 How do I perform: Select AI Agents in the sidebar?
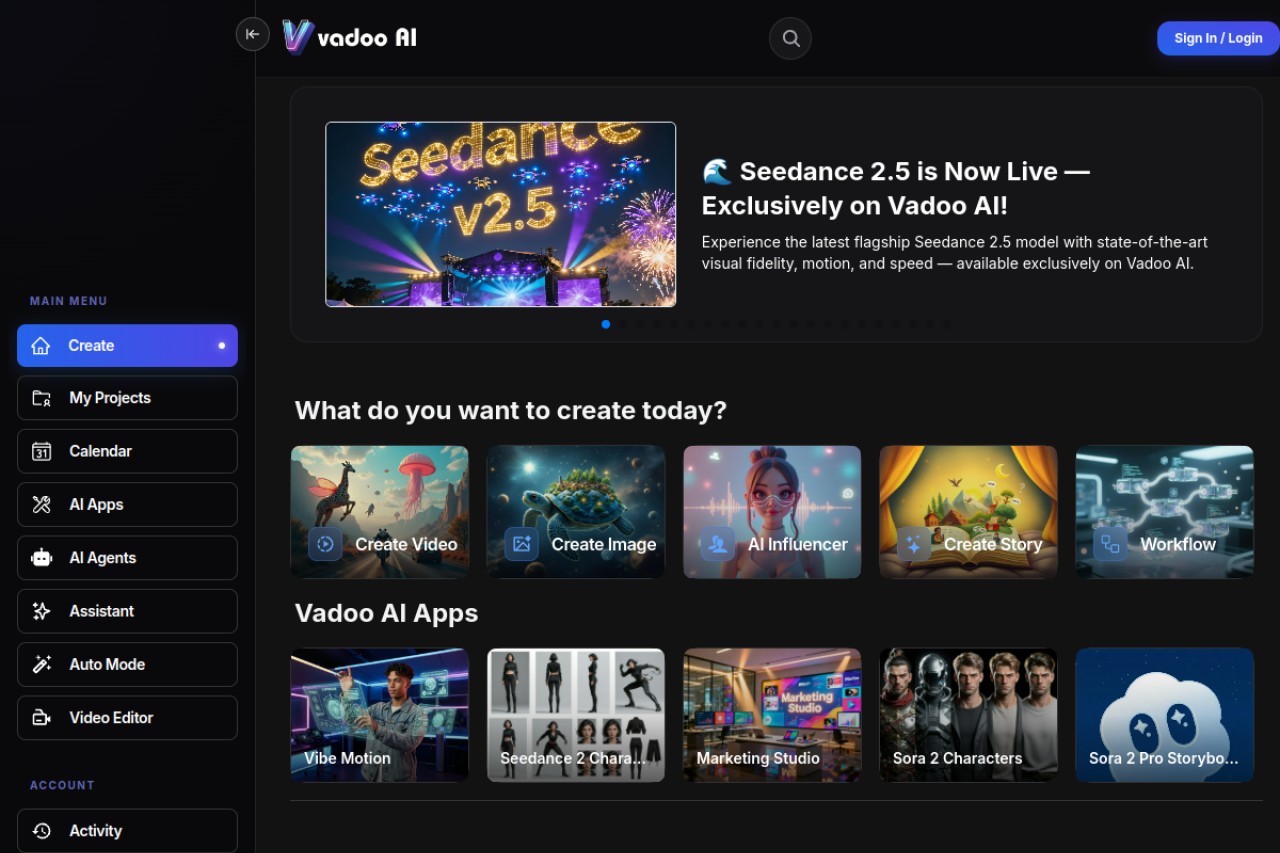[127, 558]
